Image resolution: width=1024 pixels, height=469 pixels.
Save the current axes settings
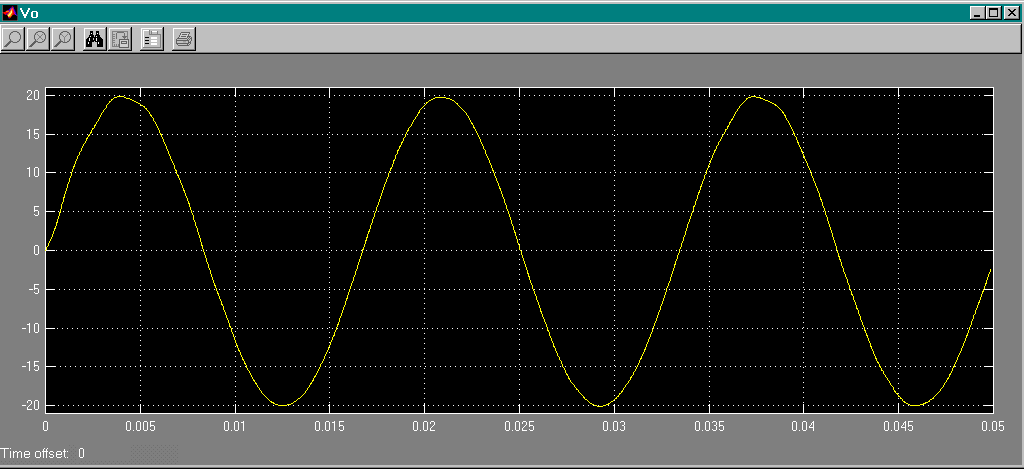coord(120,39)
